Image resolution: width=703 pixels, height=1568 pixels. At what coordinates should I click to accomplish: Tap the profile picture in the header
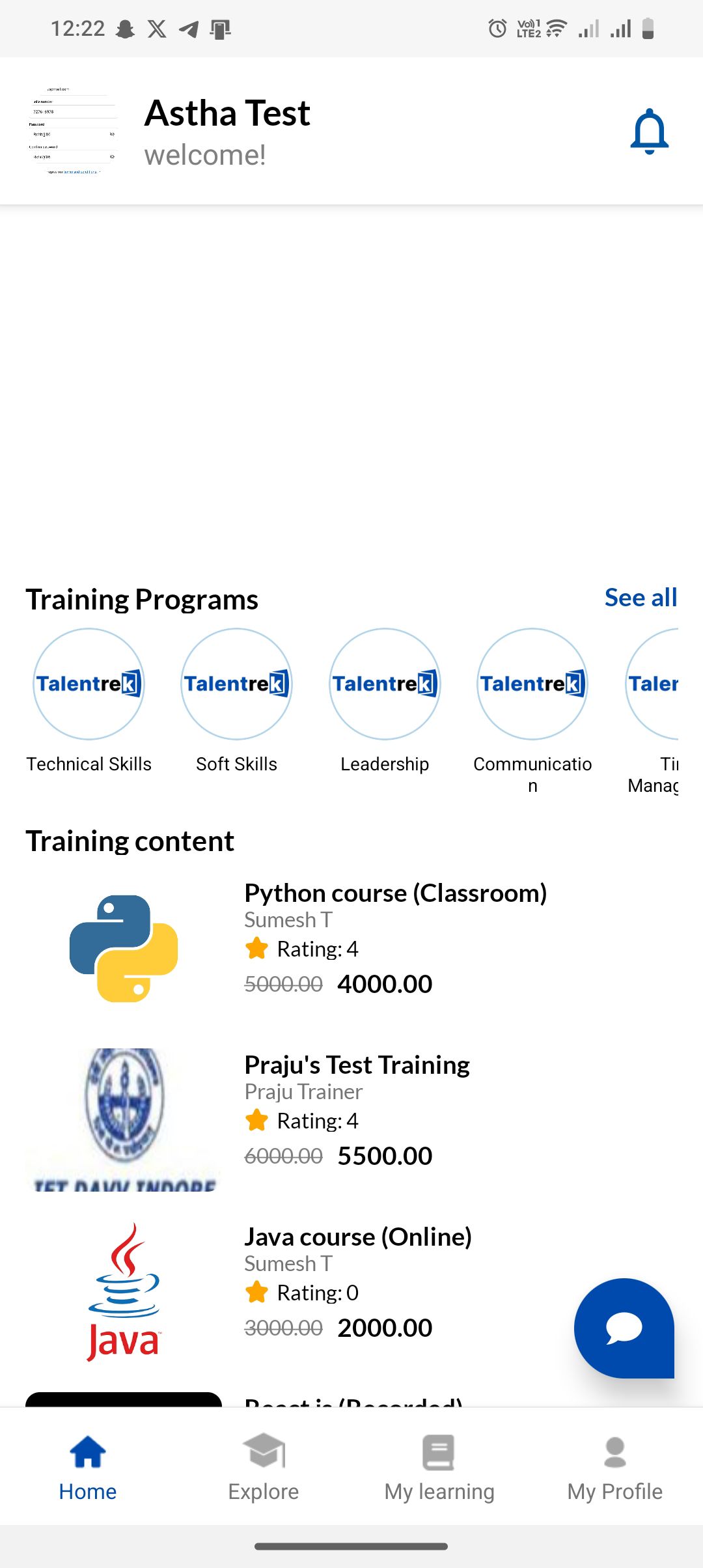point(73,130)
